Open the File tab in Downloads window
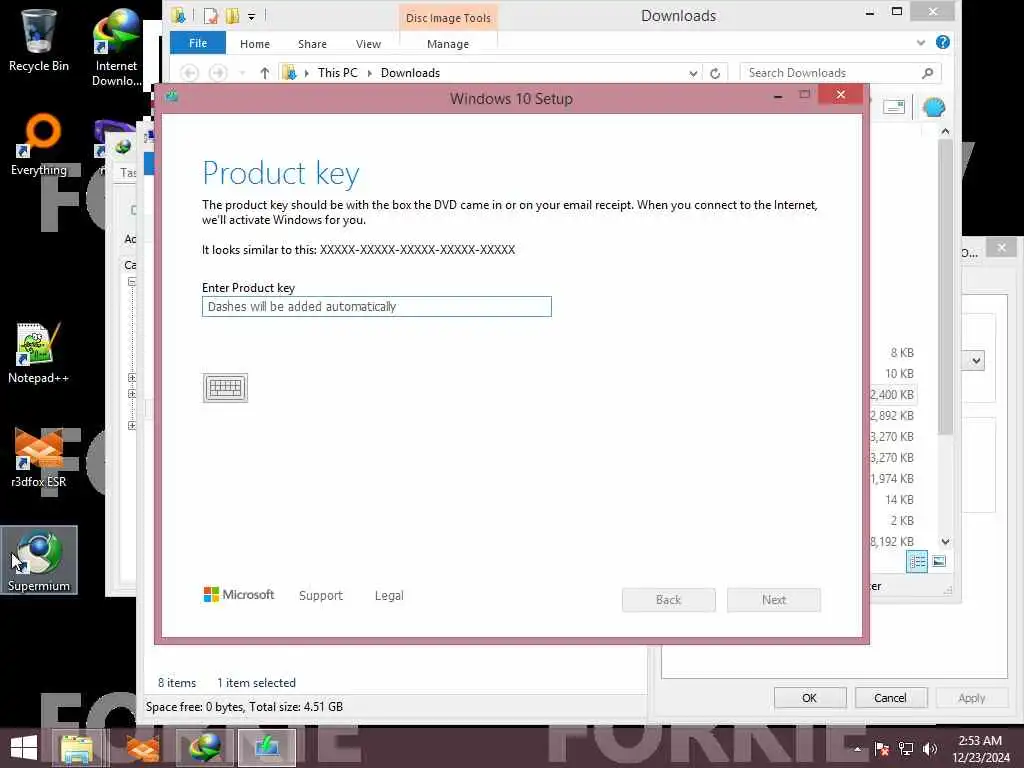1024x768 pixels. [x=198, y=43]
